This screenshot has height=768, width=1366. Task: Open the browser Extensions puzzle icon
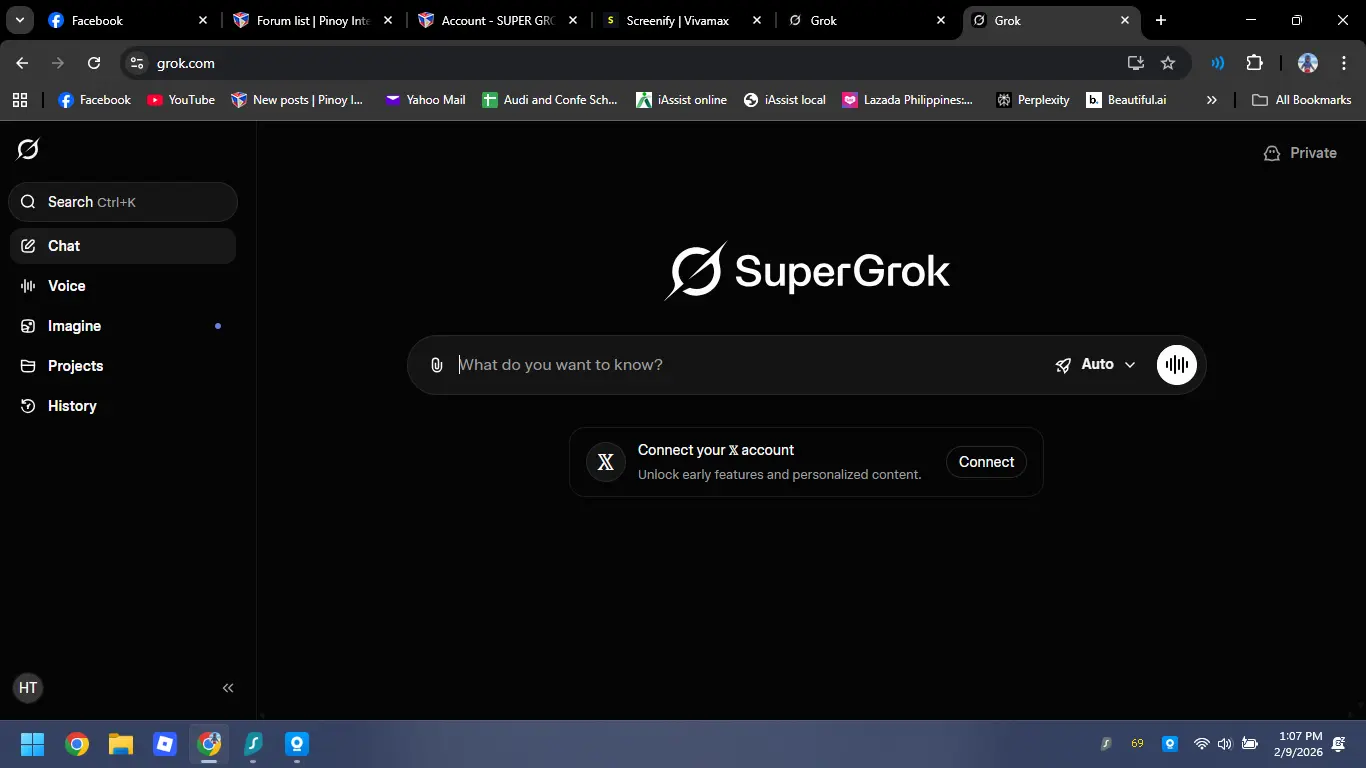[x=1255, y=63]
